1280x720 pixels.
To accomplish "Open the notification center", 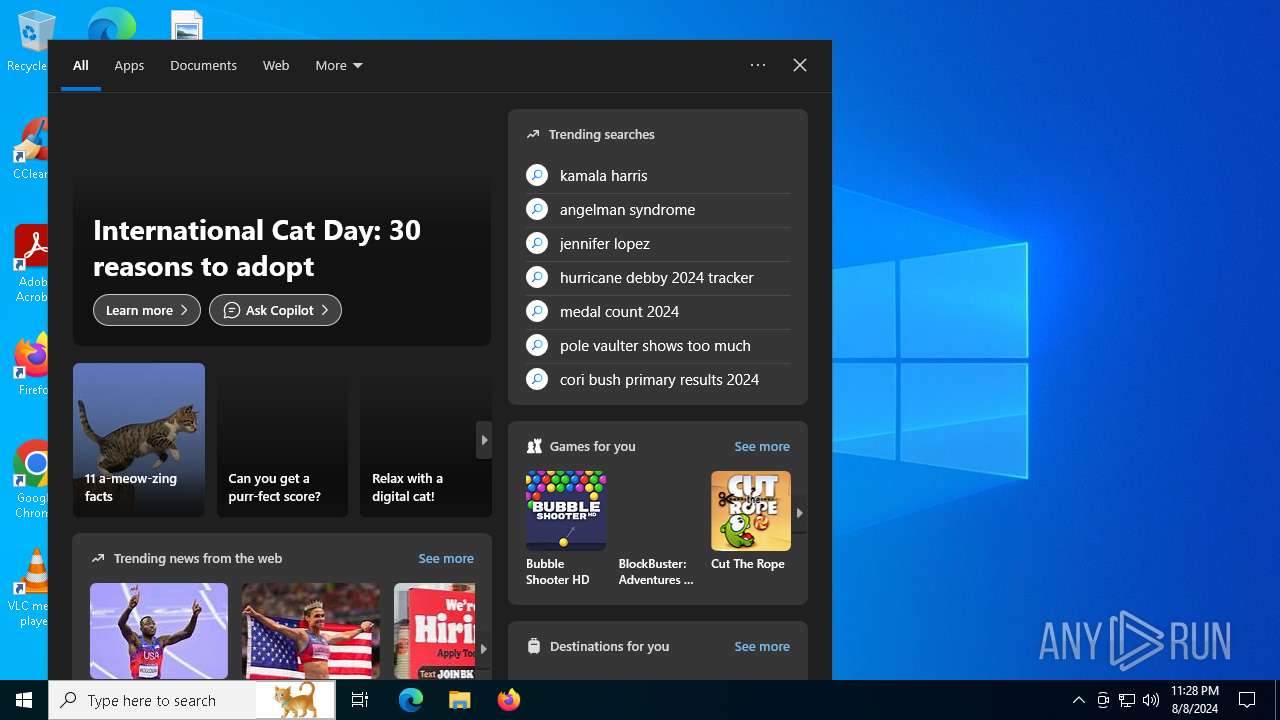I will (1247, 700).
